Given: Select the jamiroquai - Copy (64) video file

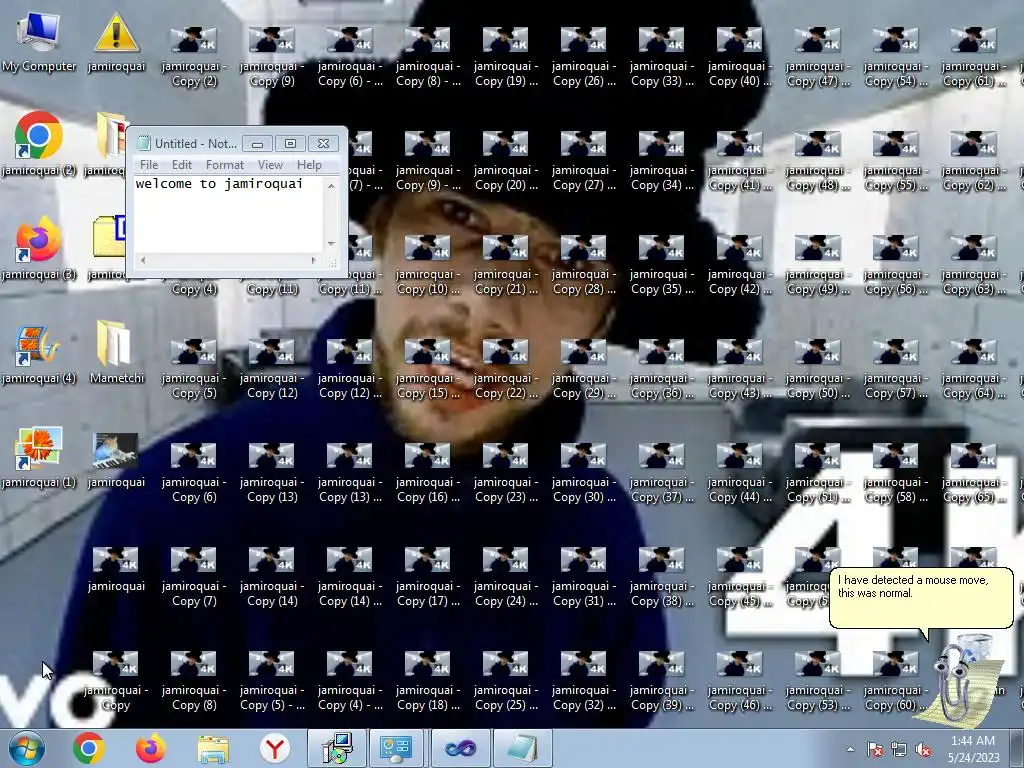Looking at the screenshot, I should click(x=973, y=370).
